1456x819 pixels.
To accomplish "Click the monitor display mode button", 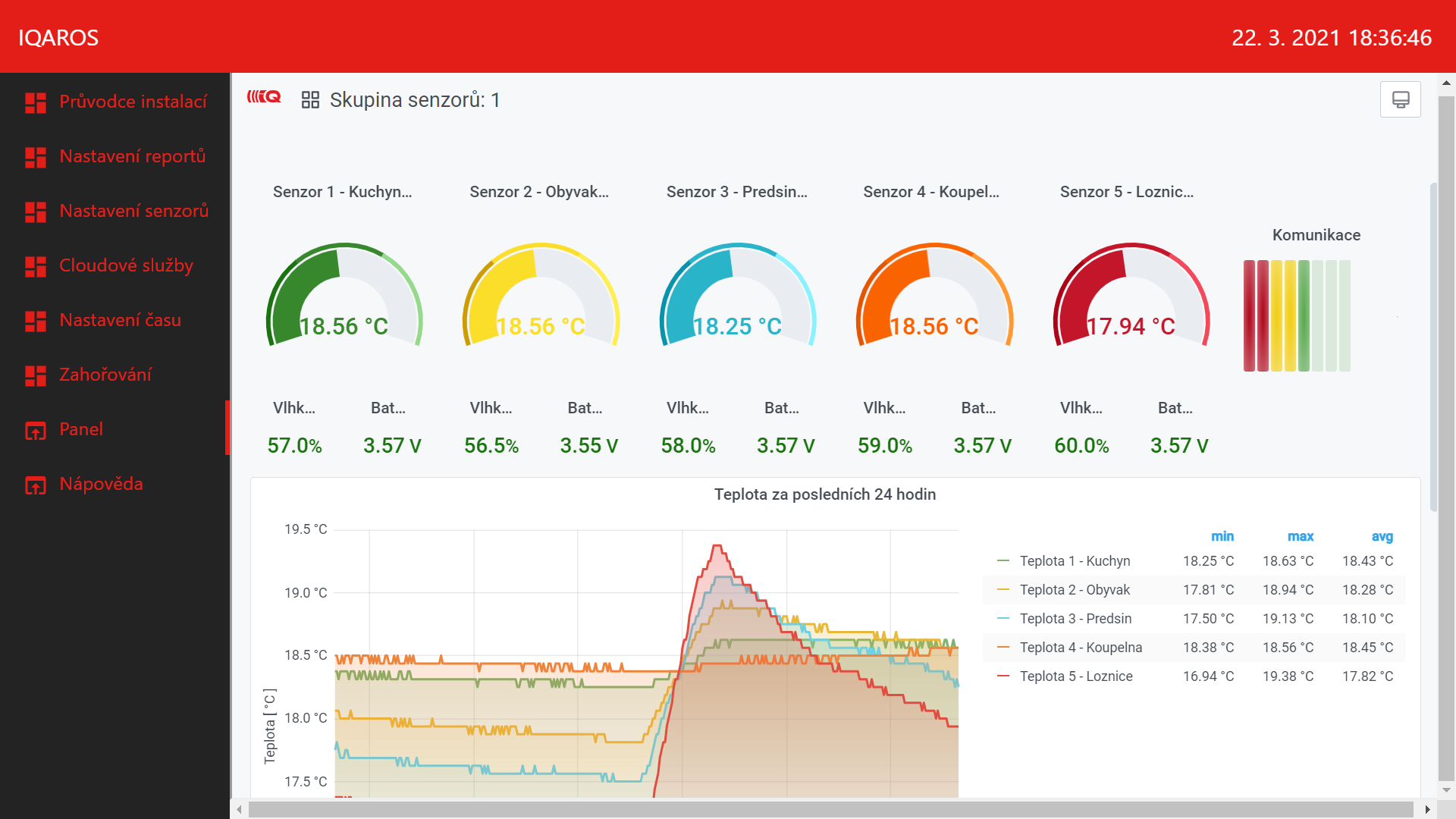I will tap(1400, 99).
